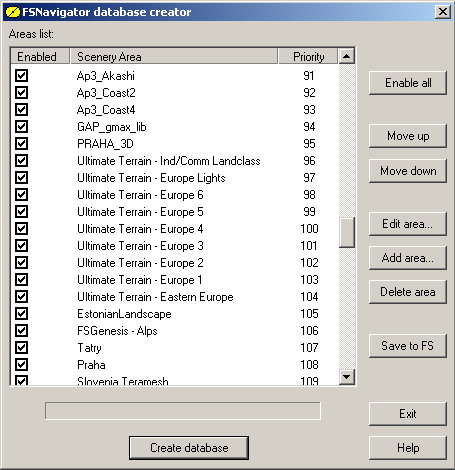Screen dimensions: 455x470
Task: Click the Move up button
Action: (408, 136)
